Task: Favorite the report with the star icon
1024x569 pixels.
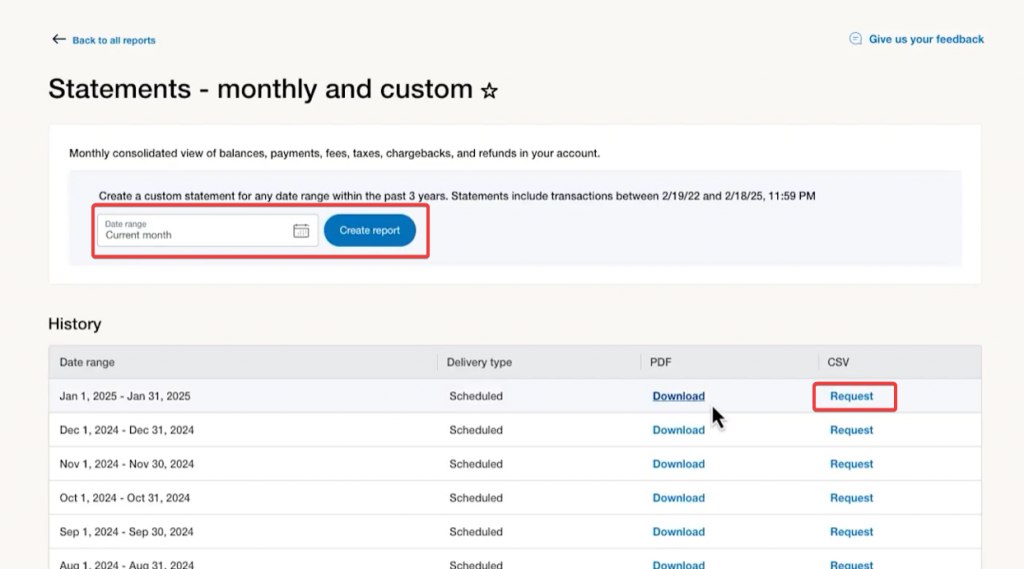Action: [489, 91]
